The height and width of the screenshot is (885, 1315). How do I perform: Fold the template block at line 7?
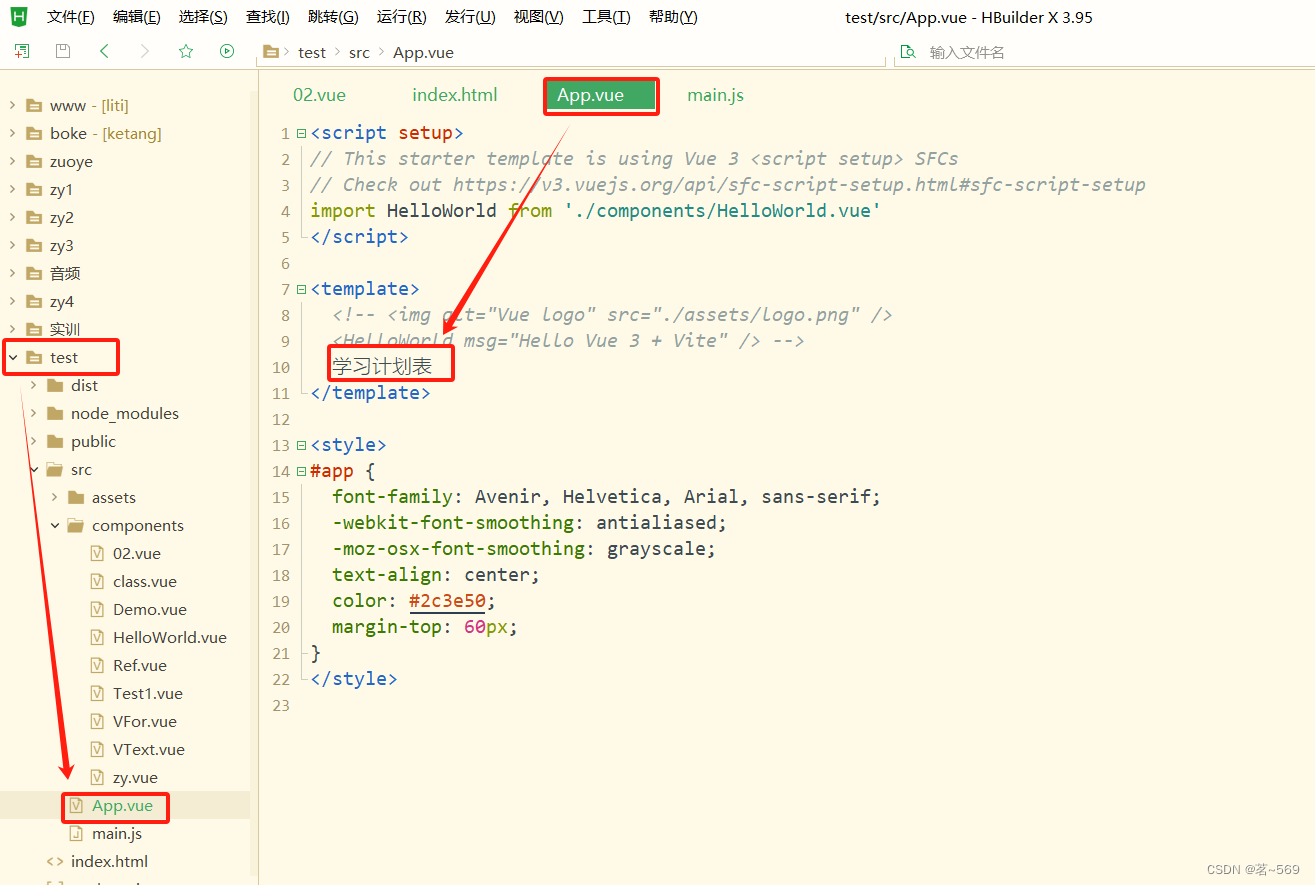pos(301,289)
